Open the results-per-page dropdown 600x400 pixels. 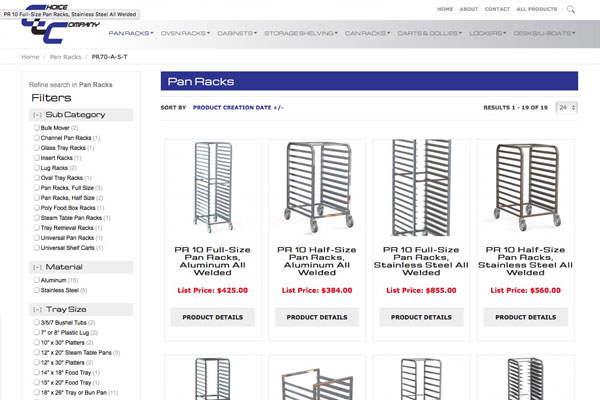click(x=566, y=107)
